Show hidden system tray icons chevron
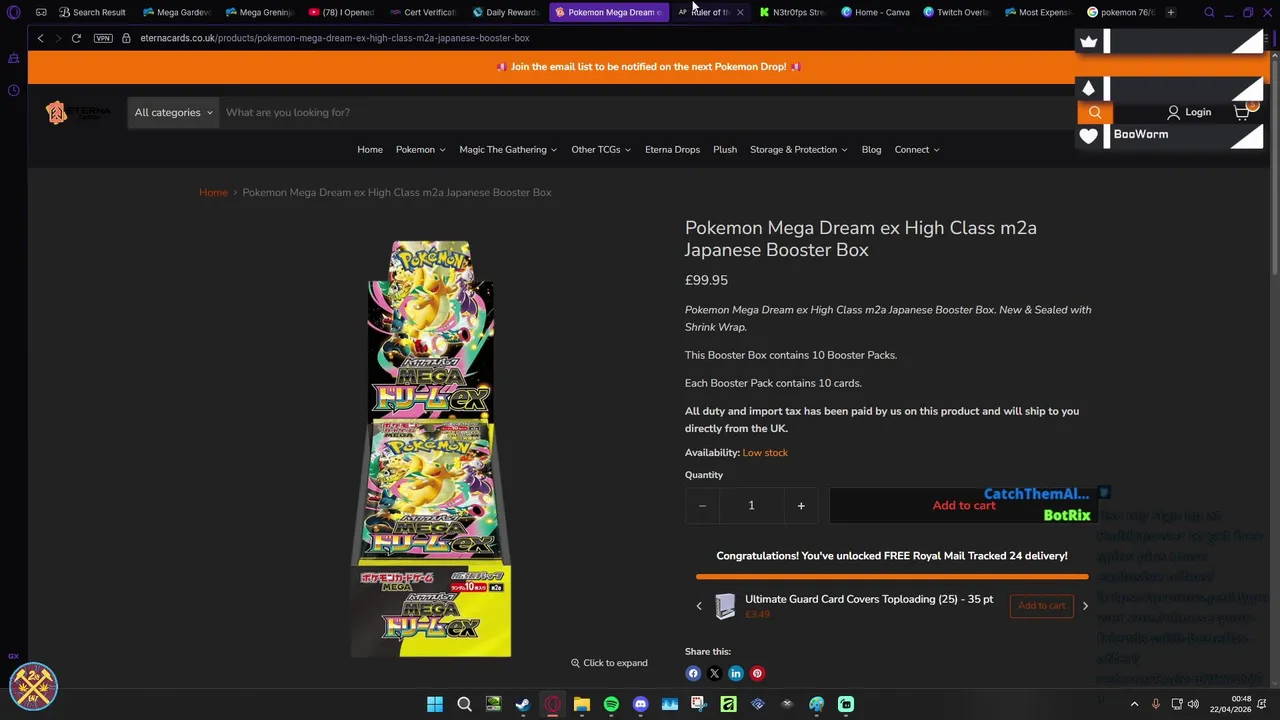Screen dimensions: 1280x720 coord(1134,704)
